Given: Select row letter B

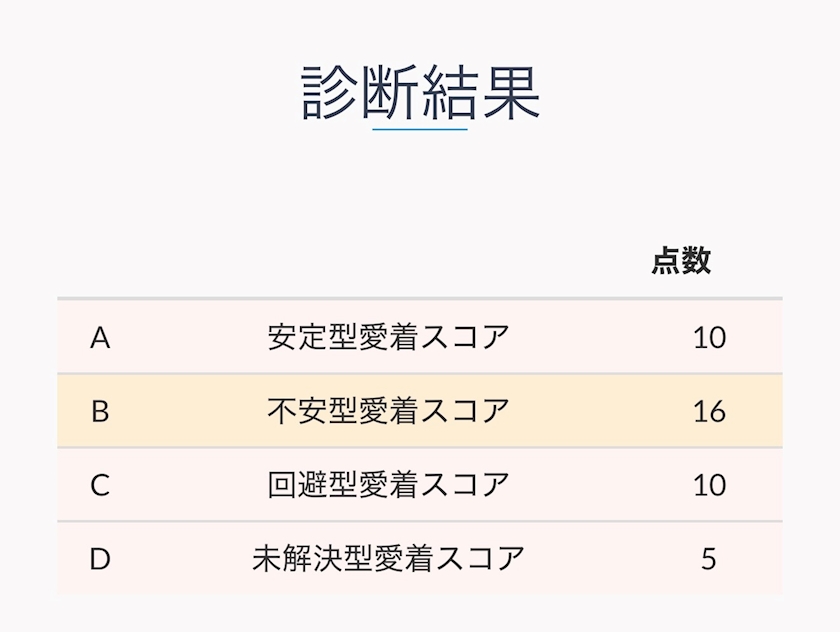Looking at the screenshot, I should 99,411.
